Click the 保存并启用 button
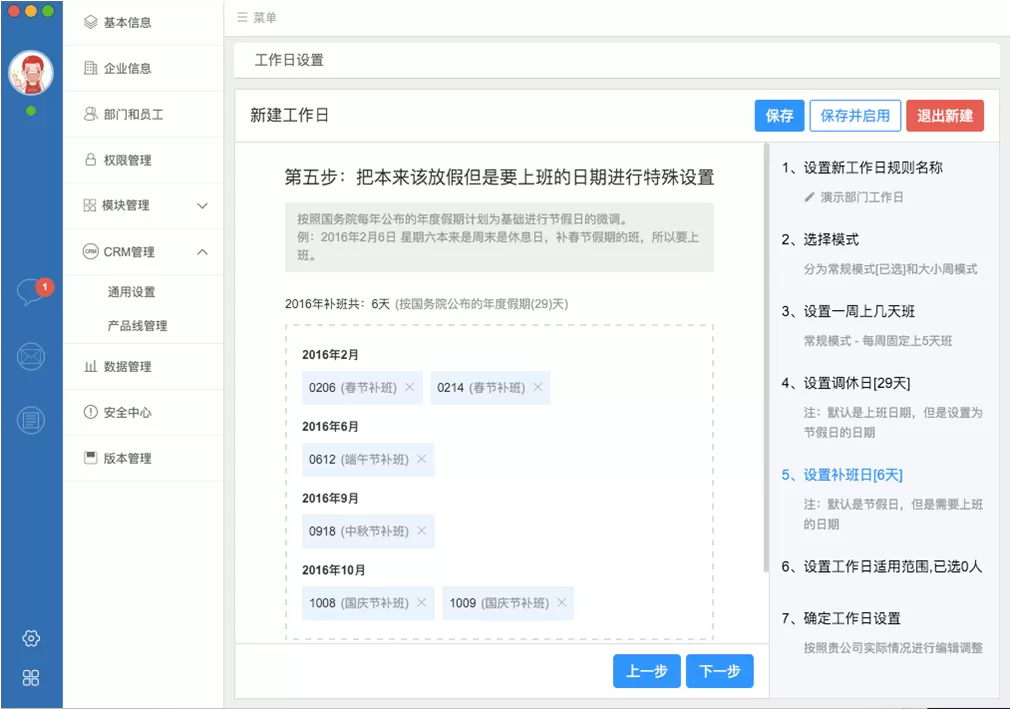Image resolution: width=1011 pixels, height=710 pixels. click(x=855, y=115)
